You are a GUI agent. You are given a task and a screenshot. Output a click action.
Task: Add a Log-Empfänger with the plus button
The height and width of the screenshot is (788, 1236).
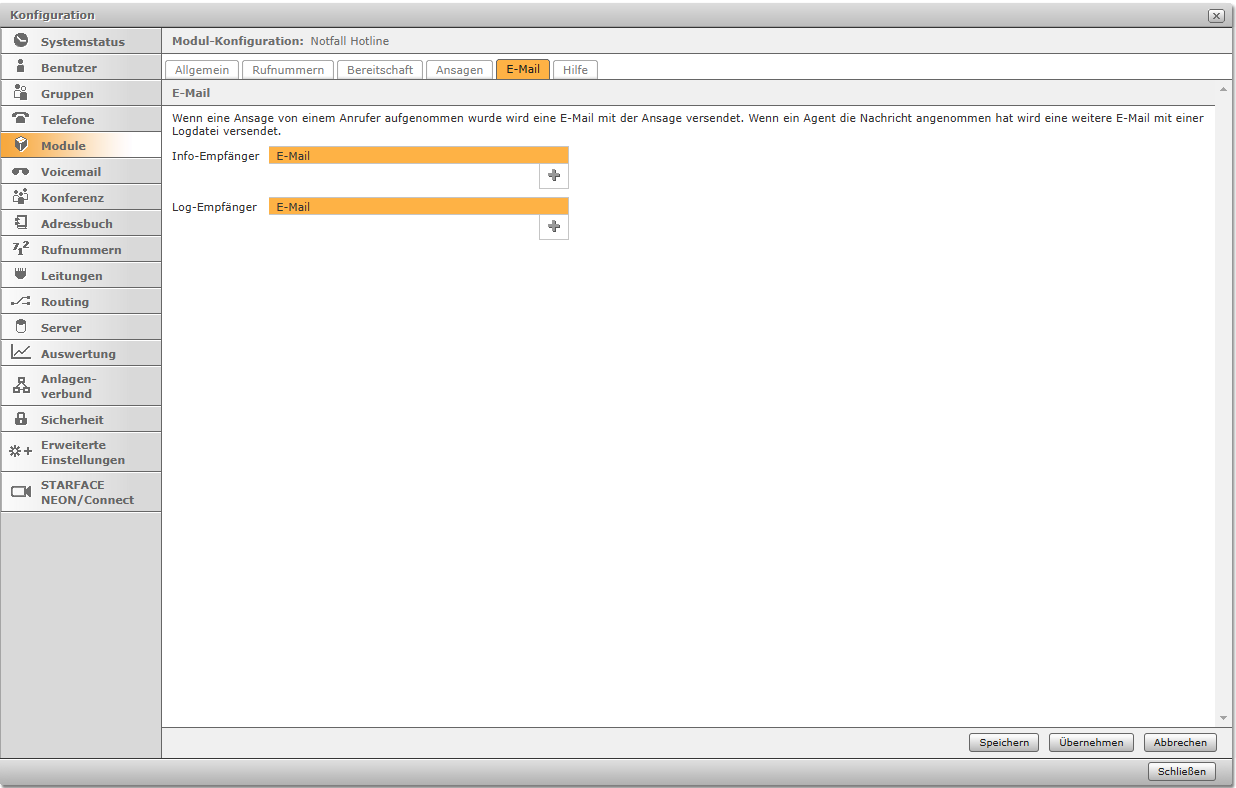(554, 227)
